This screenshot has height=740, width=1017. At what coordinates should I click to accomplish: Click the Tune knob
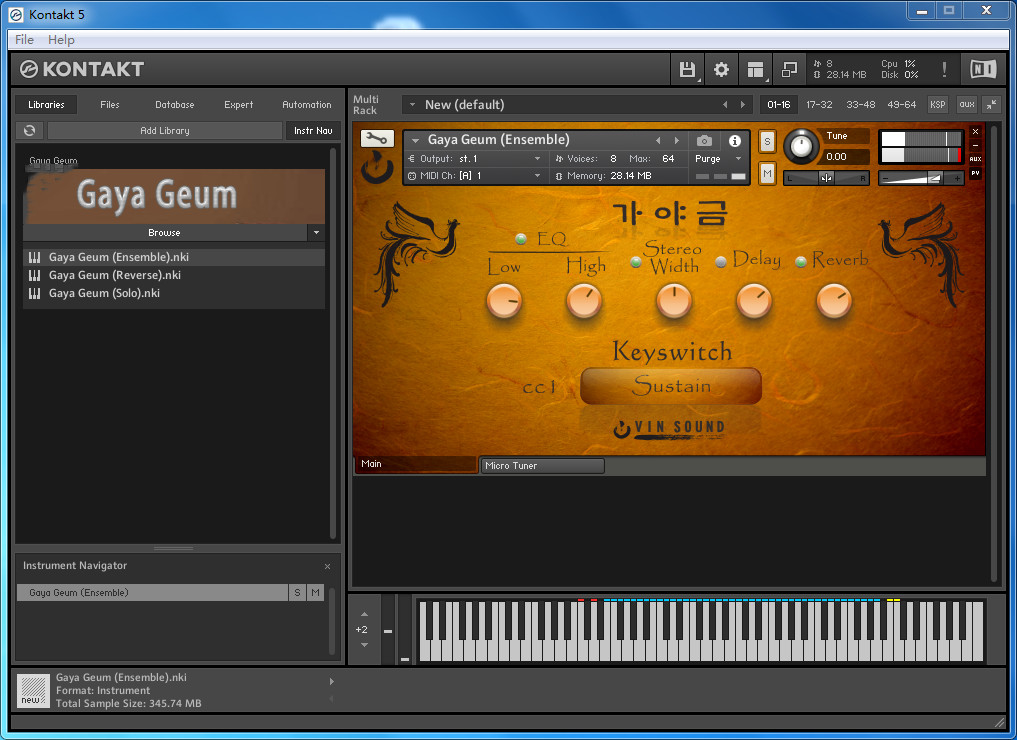pos(802,147)
